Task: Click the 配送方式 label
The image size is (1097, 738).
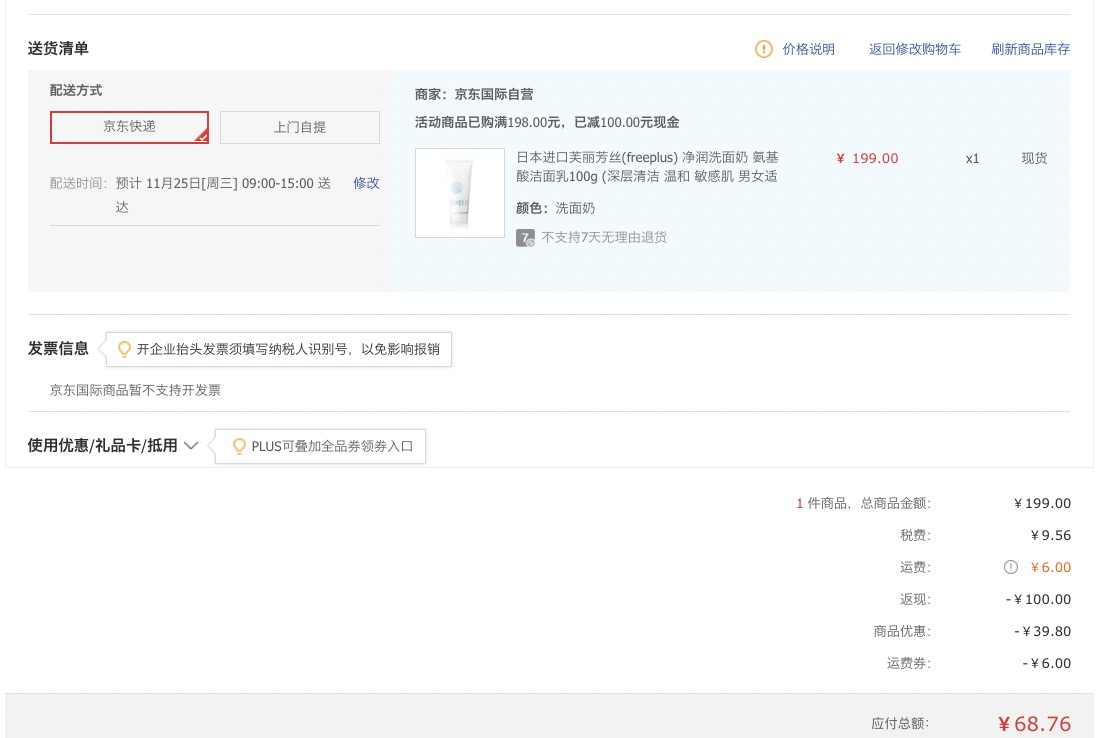Action: (76, 90)
